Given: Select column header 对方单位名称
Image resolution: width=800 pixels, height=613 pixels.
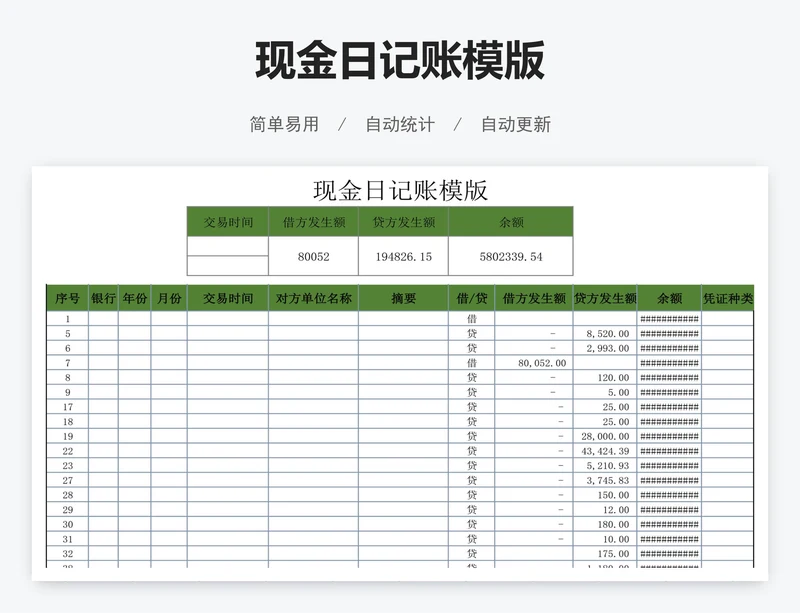Looking at the screenshot, I should [x=314, y=298].
